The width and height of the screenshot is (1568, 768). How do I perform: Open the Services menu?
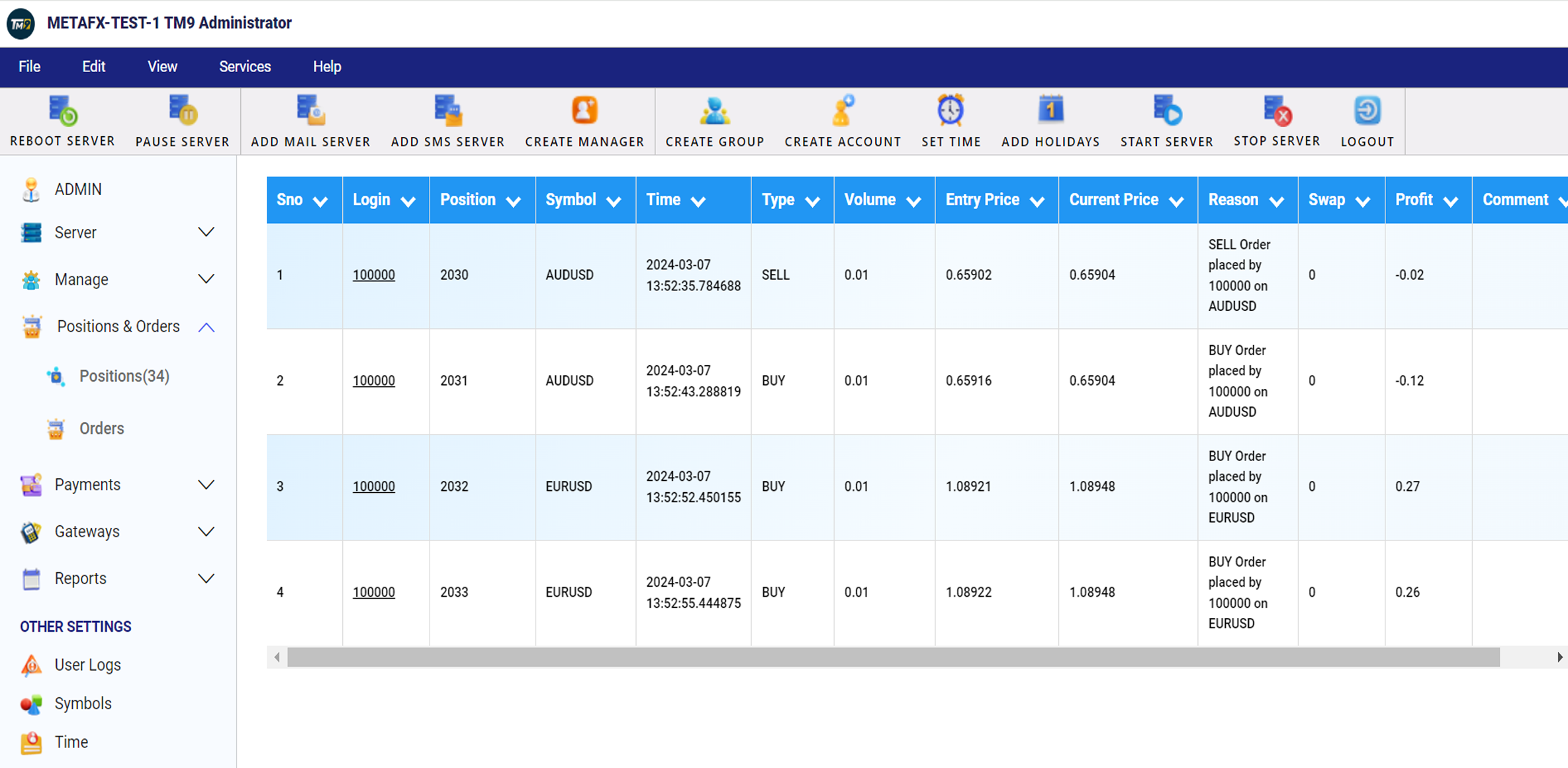[245, 67]
